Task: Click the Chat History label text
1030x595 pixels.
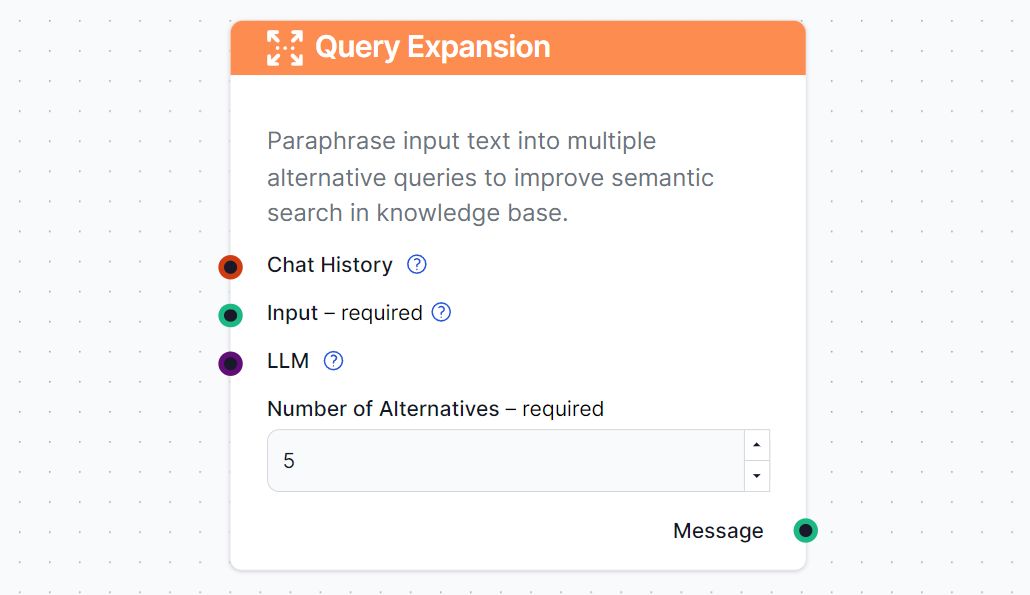Action: 329,264
